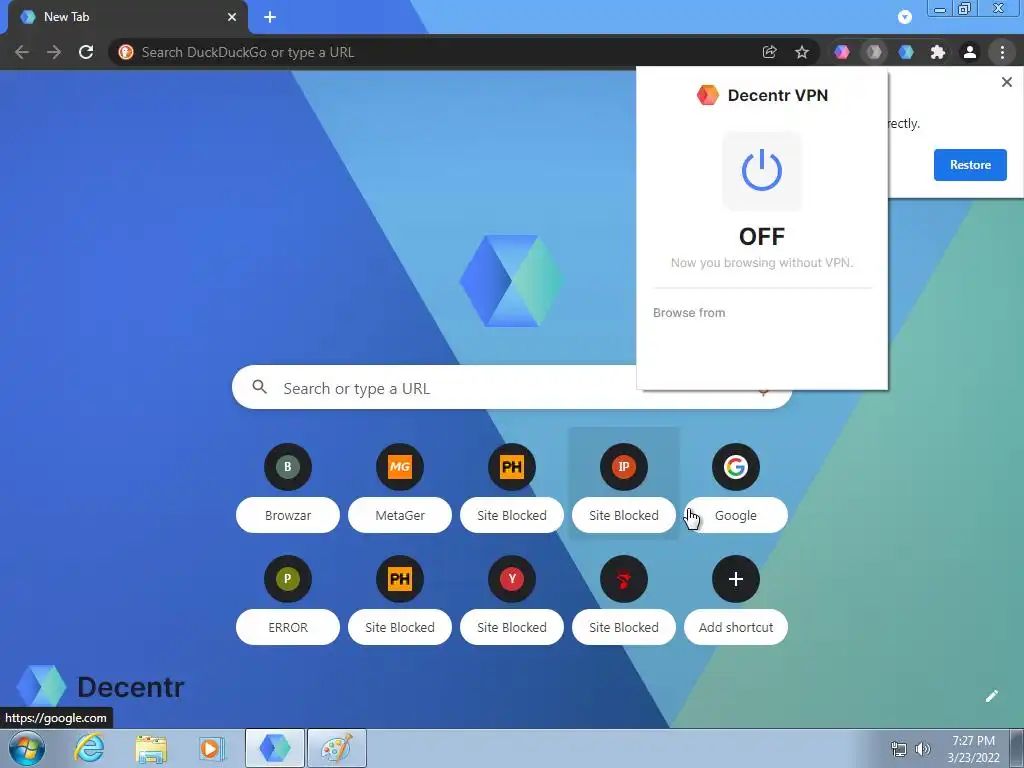
Task: Click the Decentr VPN popup title
Action: click(x=777, y=95)
